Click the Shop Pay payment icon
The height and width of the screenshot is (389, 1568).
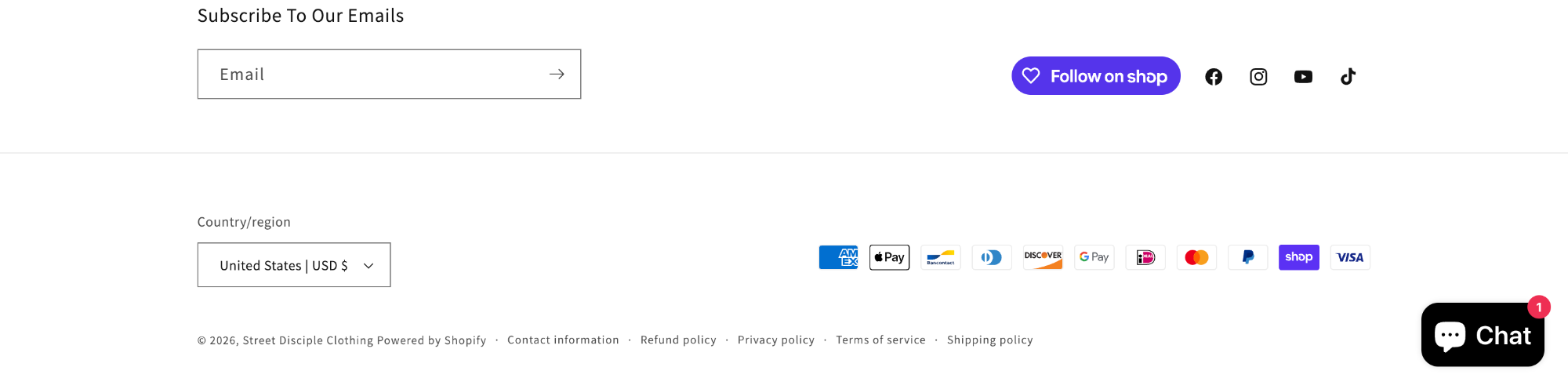pyautogui.click(x=1298, y=257)
